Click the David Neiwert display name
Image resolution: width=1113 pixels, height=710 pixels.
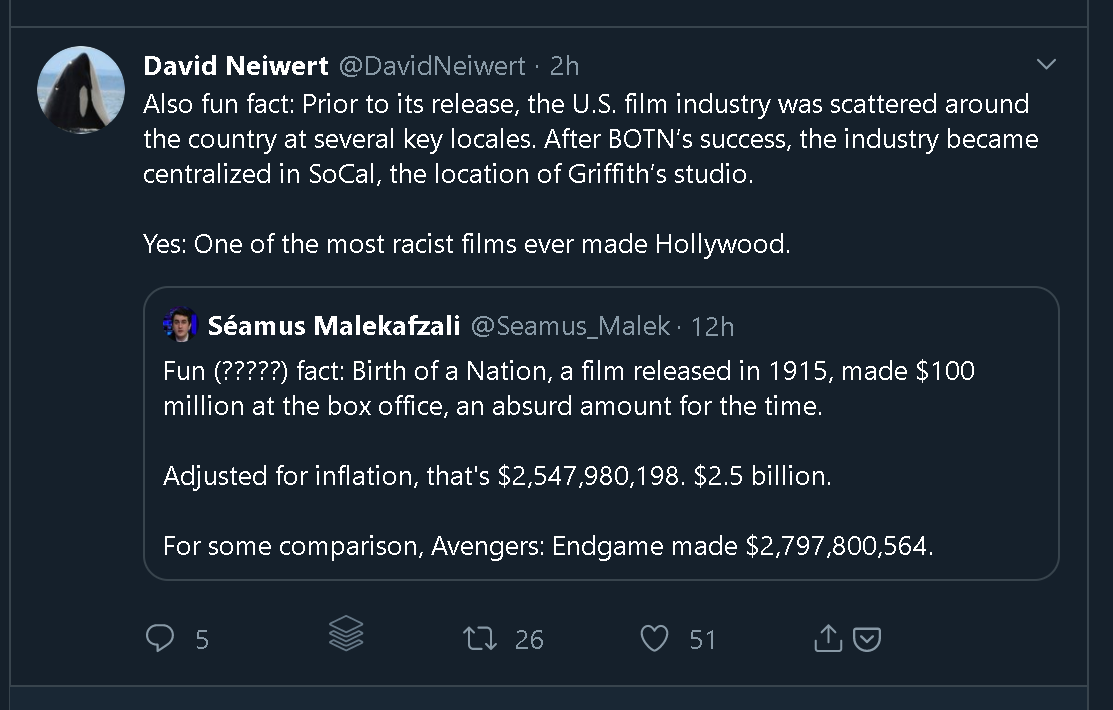coord(236,66)
